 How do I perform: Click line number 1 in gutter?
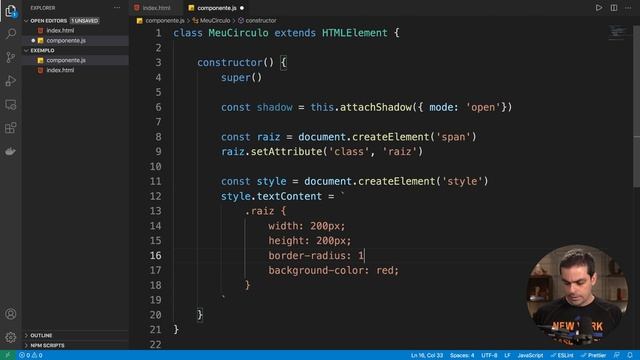coord(158,33)
